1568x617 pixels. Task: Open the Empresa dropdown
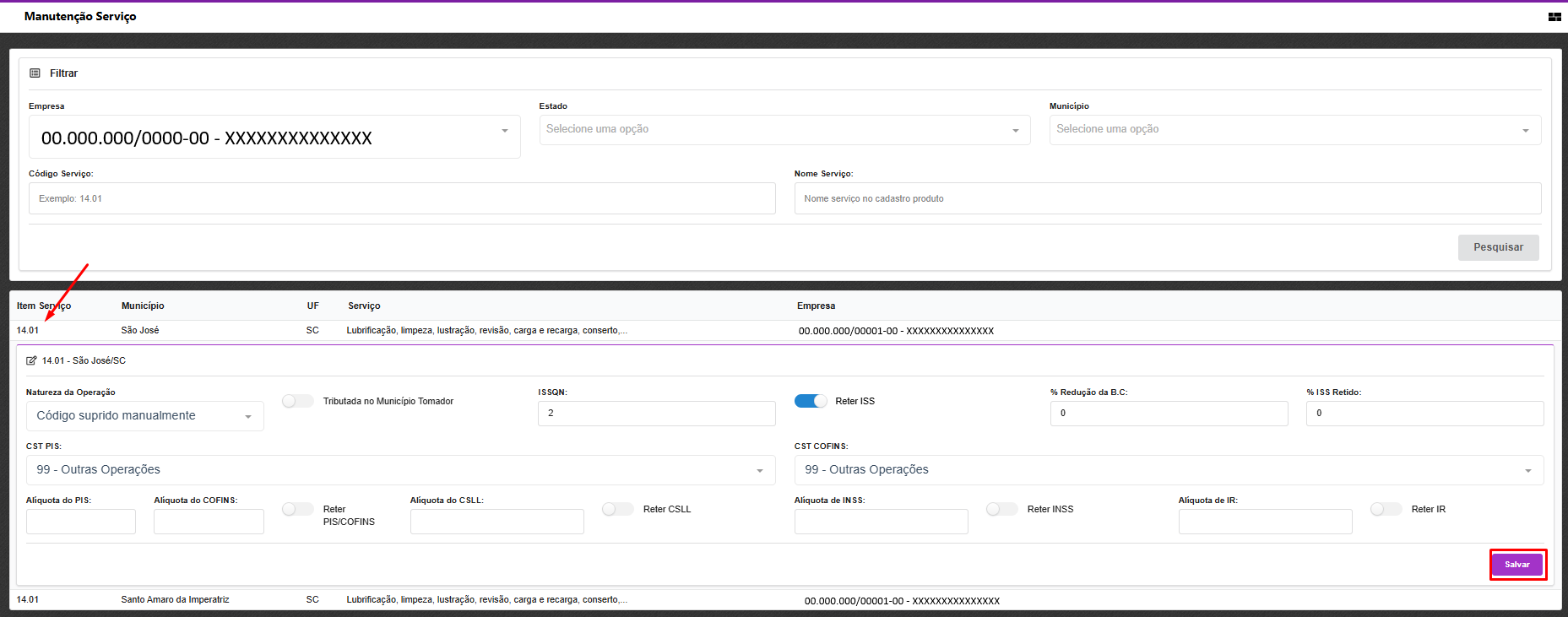click(274, 137)
